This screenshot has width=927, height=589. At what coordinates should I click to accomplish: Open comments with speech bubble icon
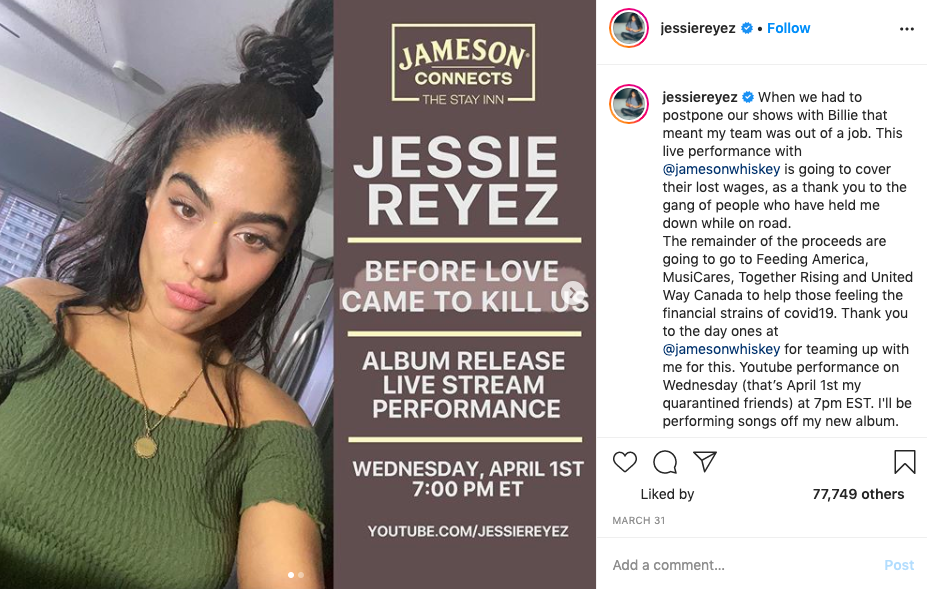665,462
